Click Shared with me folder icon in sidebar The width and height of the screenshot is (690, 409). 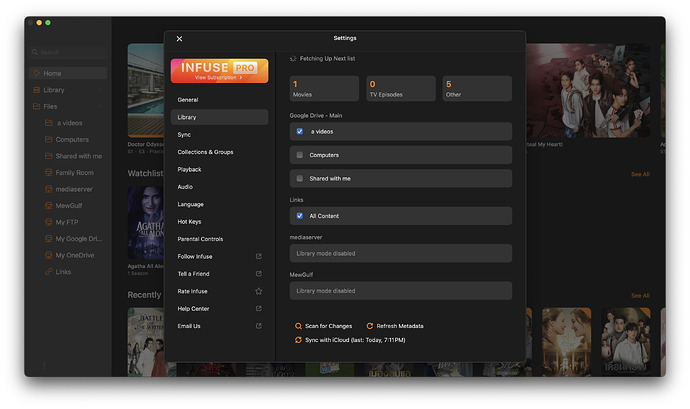pos(49,156)
